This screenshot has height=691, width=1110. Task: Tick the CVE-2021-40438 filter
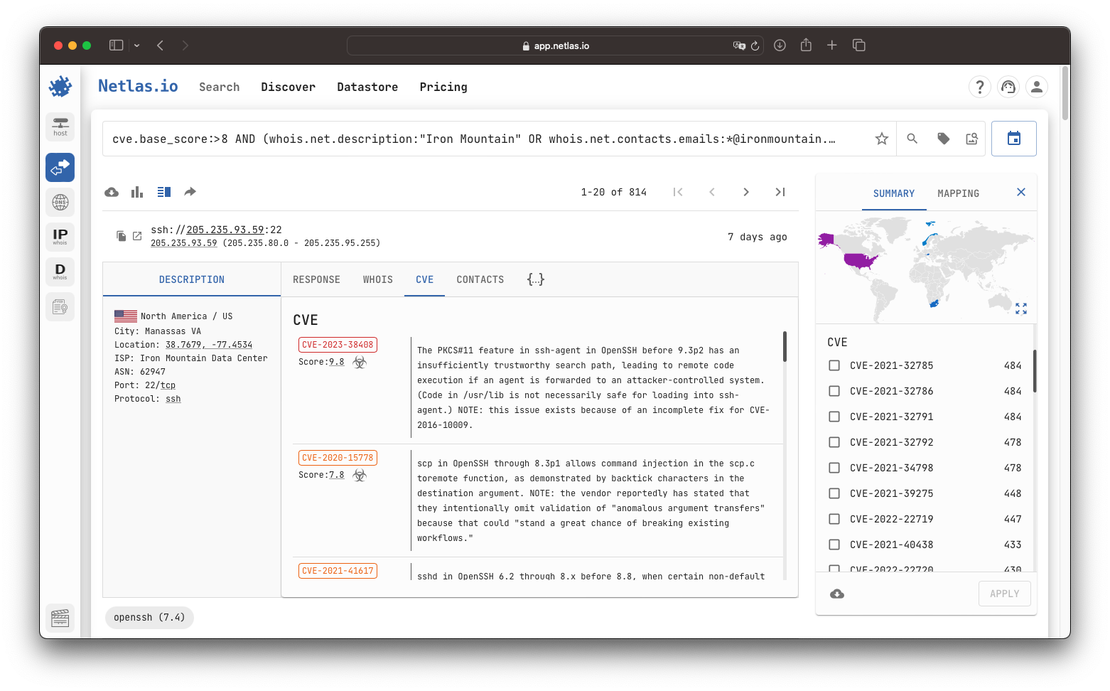[x=836, y=544]
